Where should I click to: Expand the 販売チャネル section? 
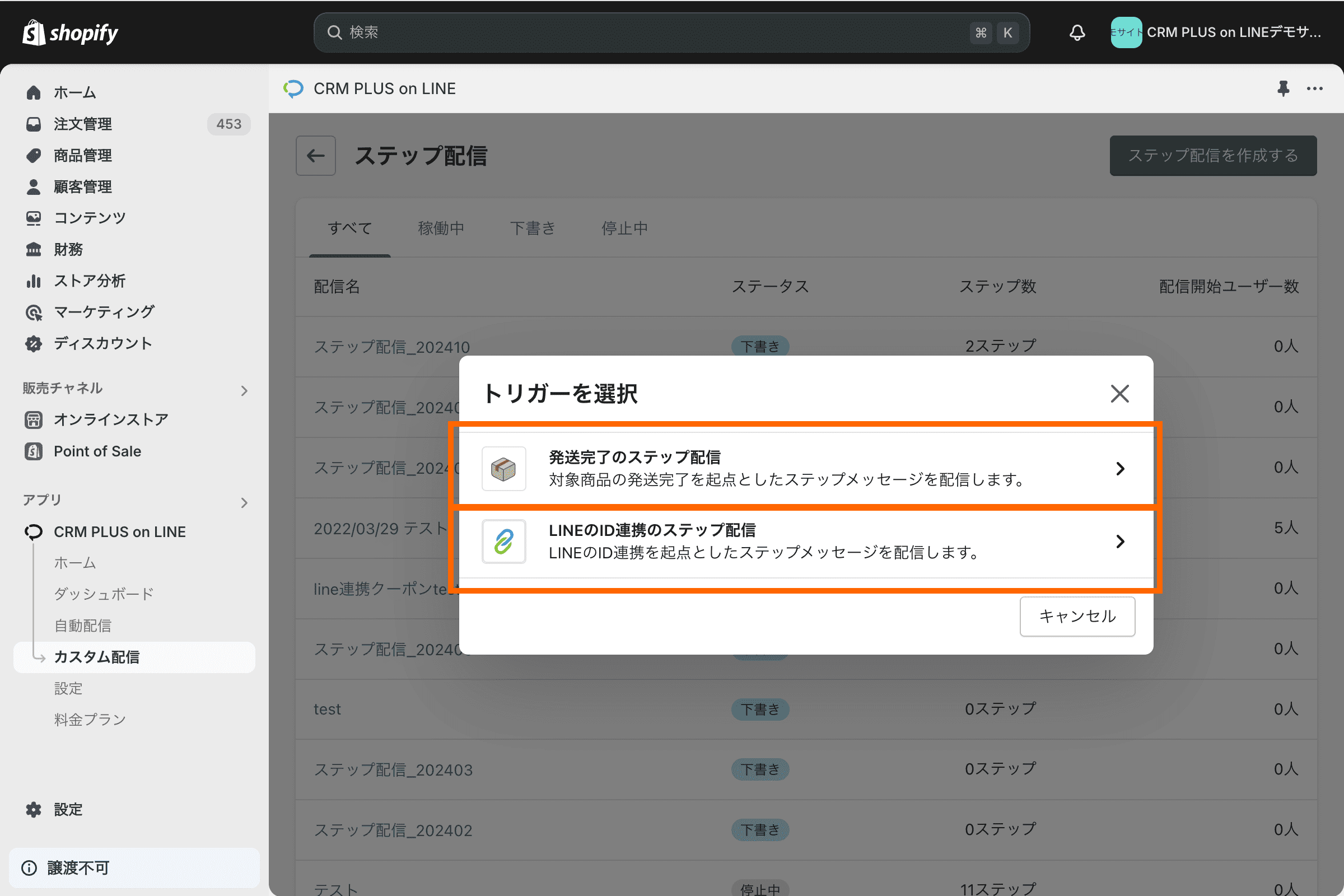coord(245,390)
